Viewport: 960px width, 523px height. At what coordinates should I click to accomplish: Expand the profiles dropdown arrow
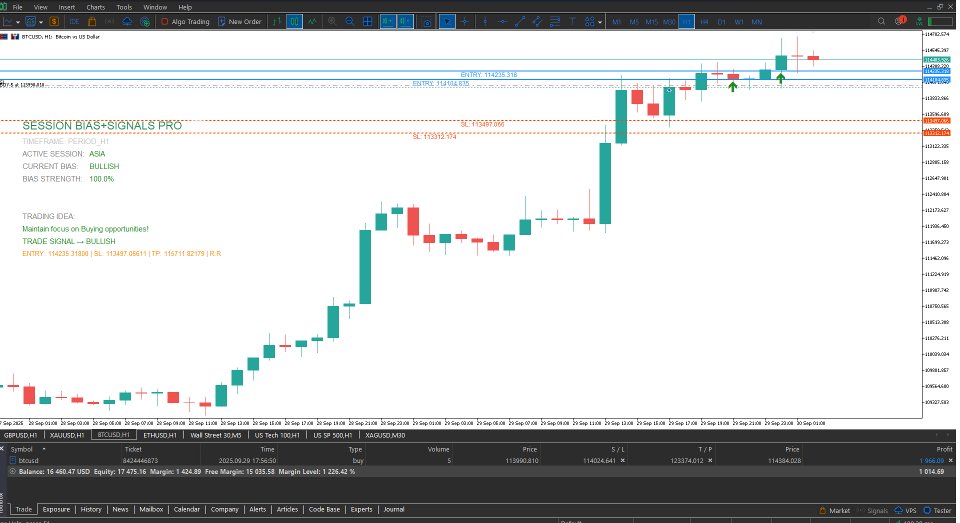pos(41,21)
